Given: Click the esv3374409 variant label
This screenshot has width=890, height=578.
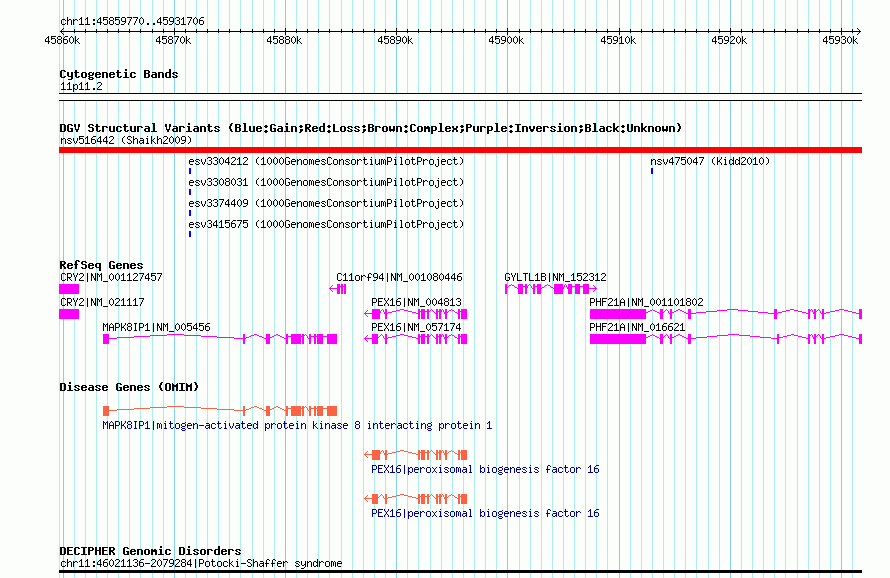Looking at the screenshot, I should 326,203.
